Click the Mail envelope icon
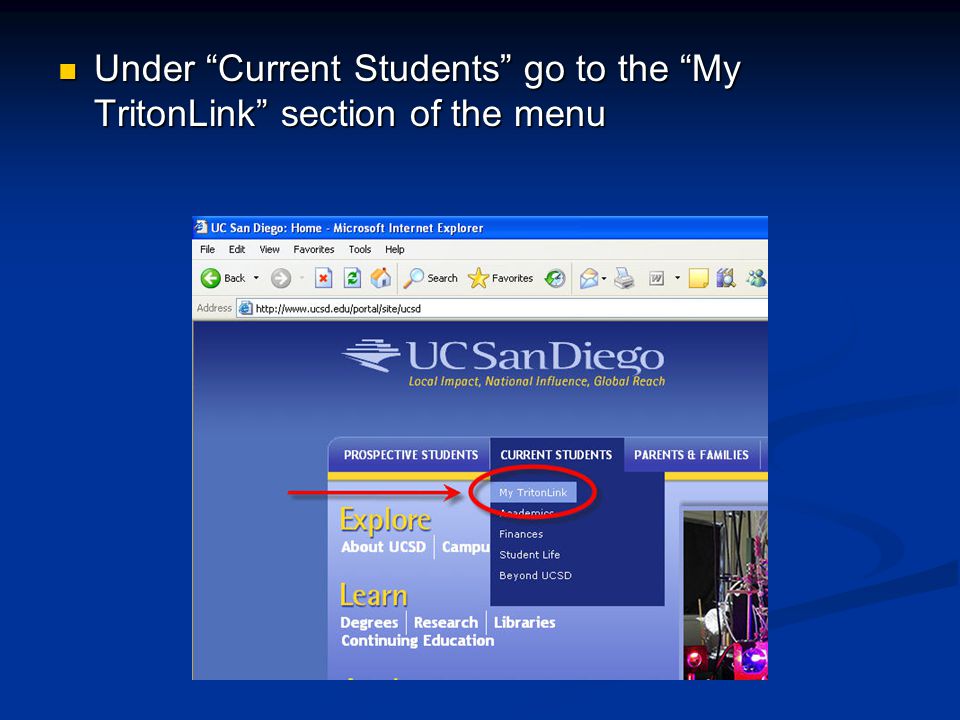The height and width of the screenshot is (720, 960). [x=588, y=279]
